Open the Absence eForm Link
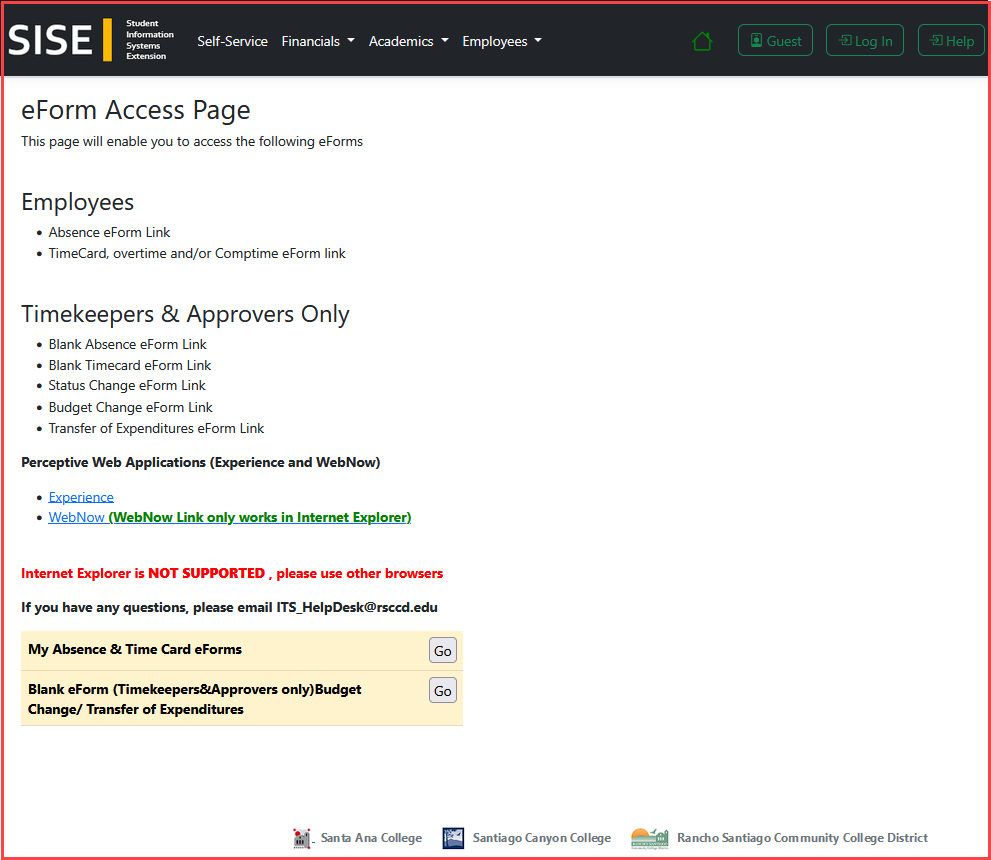Image resolution: width=991 pixels, height=860 pixels. 109,232
